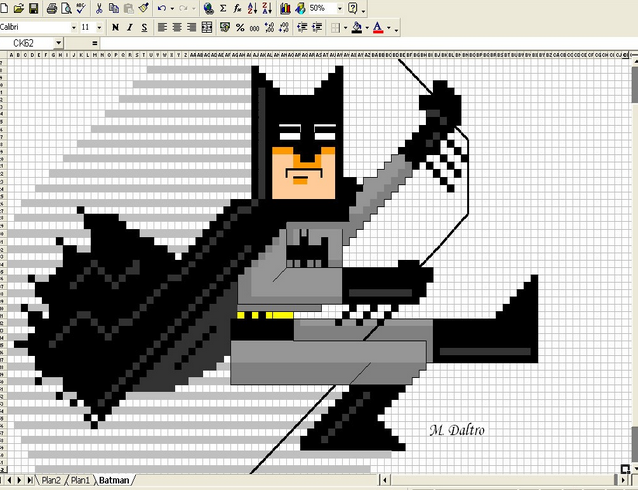Apply comma 000 separator style
638x490 pixels.
click(x=255, y=27)
